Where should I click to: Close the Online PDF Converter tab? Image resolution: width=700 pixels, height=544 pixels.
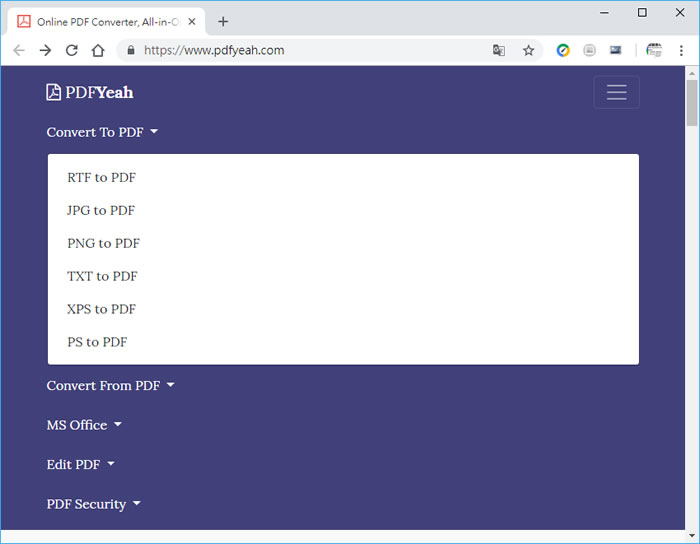point(192,21)
